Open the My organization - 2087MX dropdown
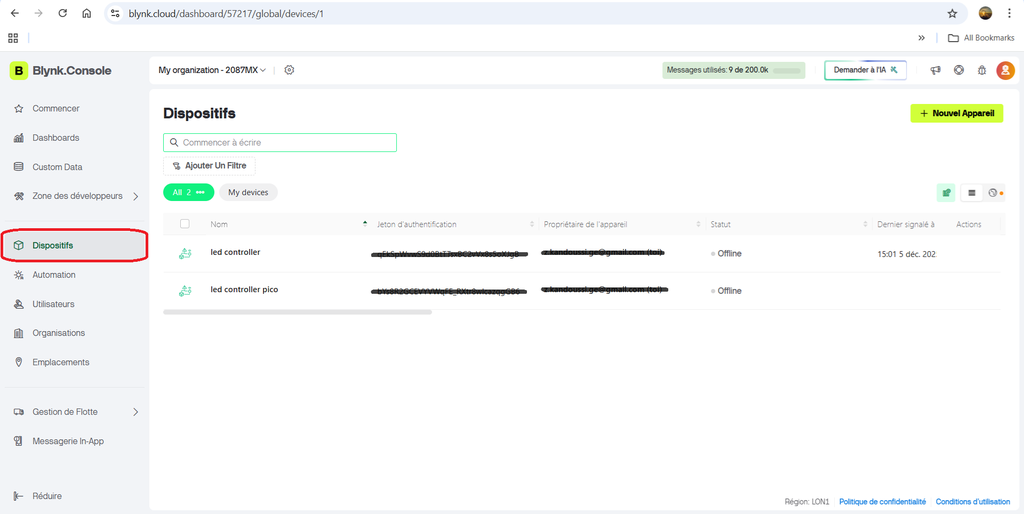Screen dimensions: 1024x514 click(x=212, y=70)
